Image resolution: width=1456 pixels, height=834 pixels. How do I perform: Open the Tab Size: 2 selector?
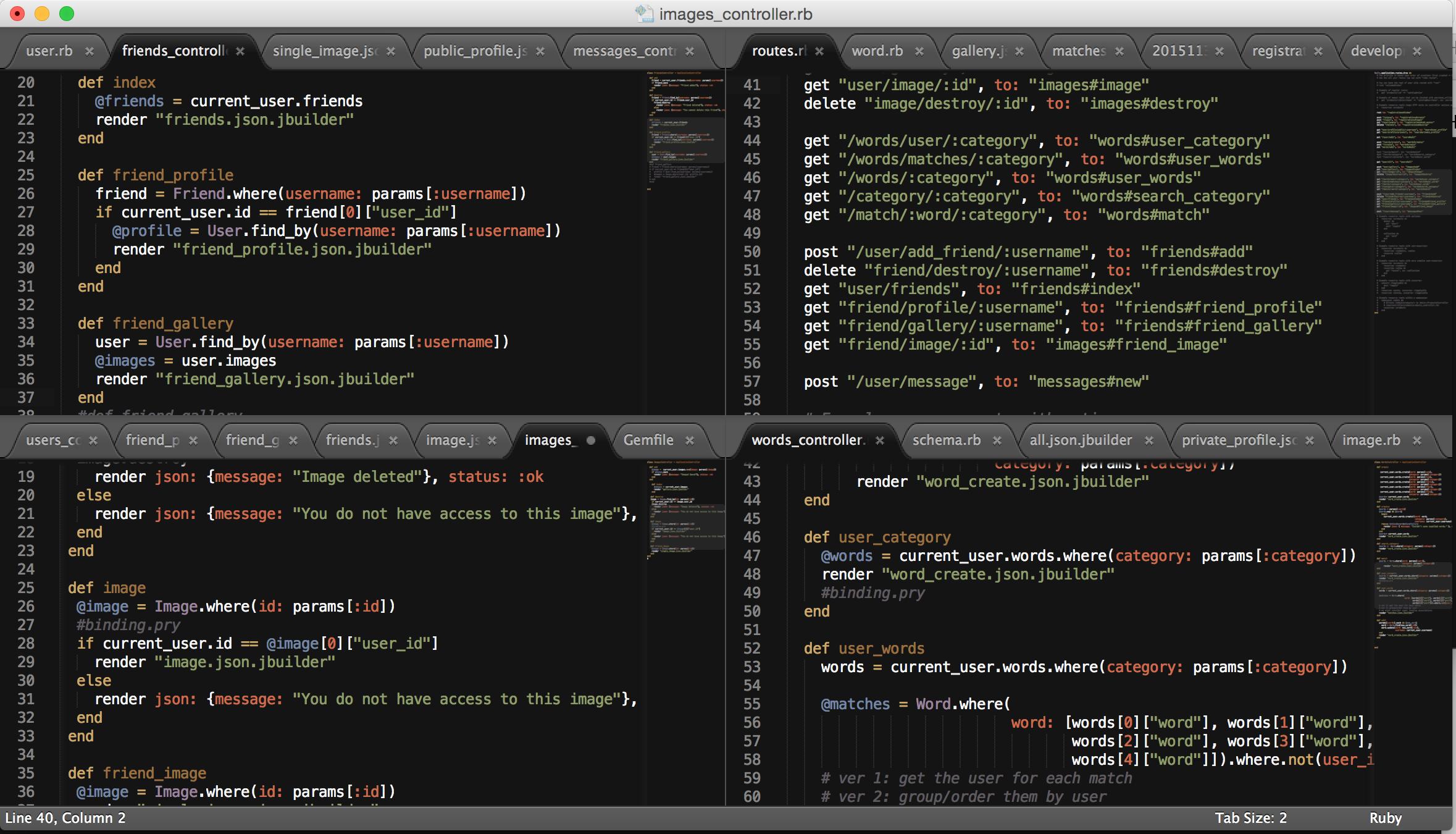(1250, 818)
